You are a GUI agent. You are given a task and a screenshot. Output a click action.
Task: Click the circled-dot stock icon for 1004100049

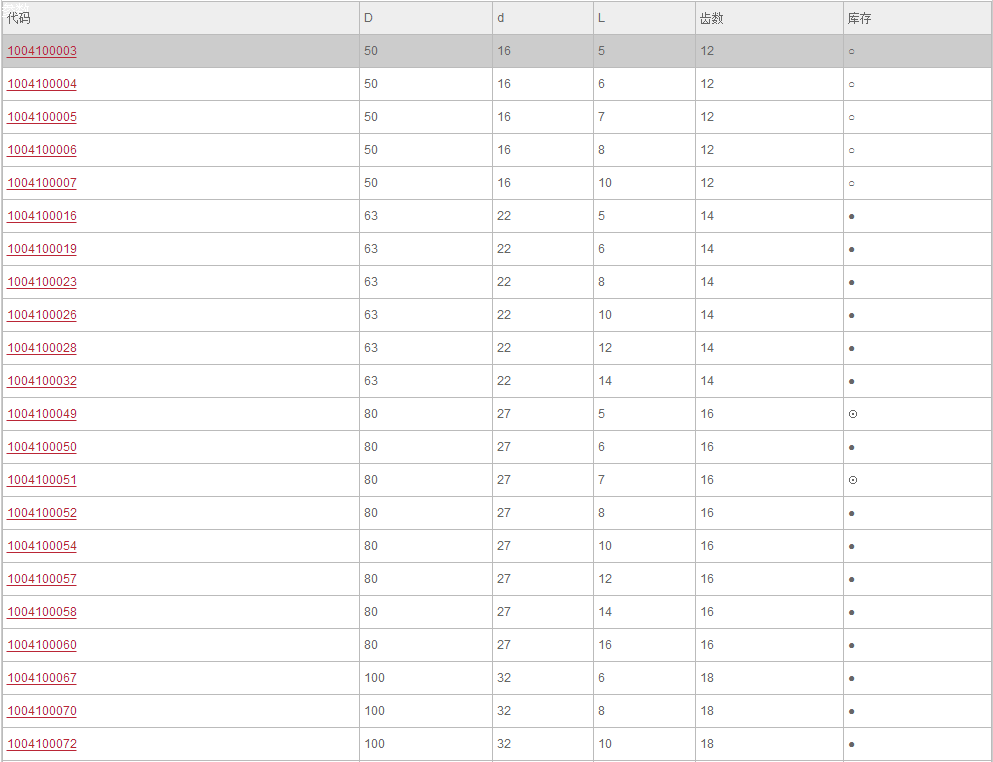(852, 414)
